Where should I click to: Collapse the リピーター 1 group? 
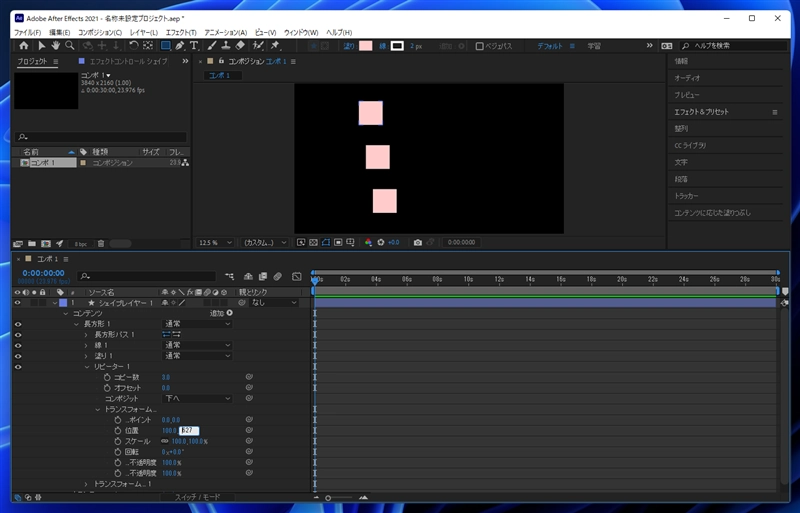[87, 366]
